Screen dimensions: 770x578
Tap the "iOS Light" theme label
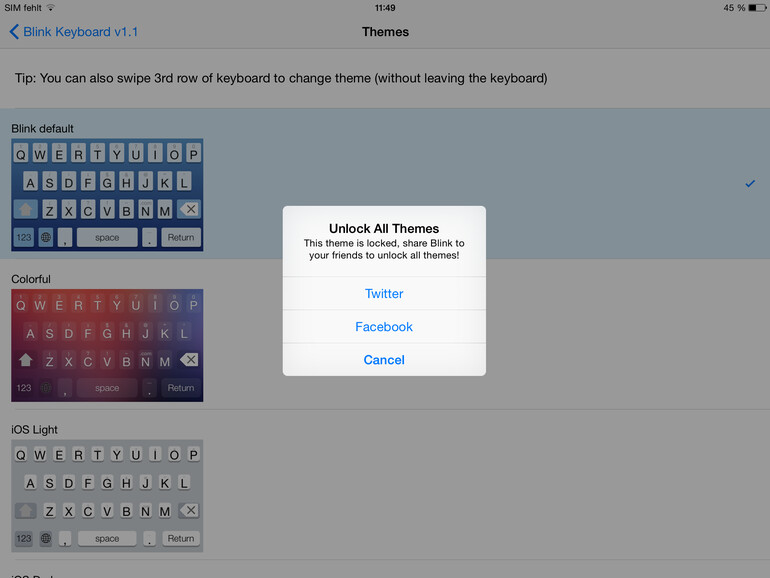tap(34, 430)
